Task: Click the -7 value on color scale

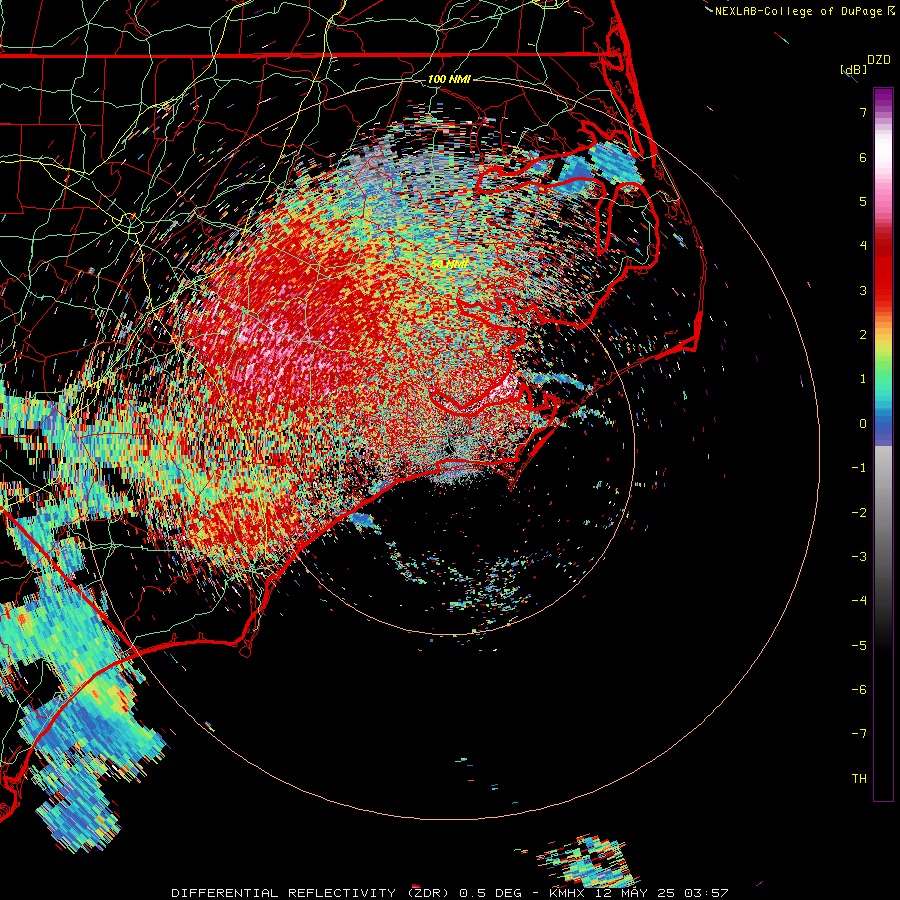Action: [x=859, y=734]
